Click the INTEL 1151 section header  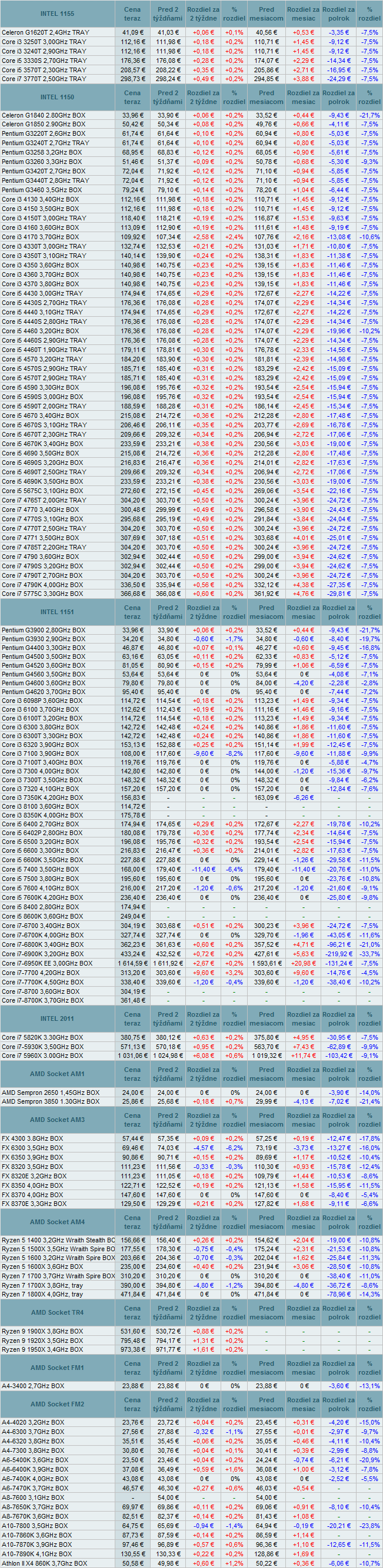click(57, 612)
